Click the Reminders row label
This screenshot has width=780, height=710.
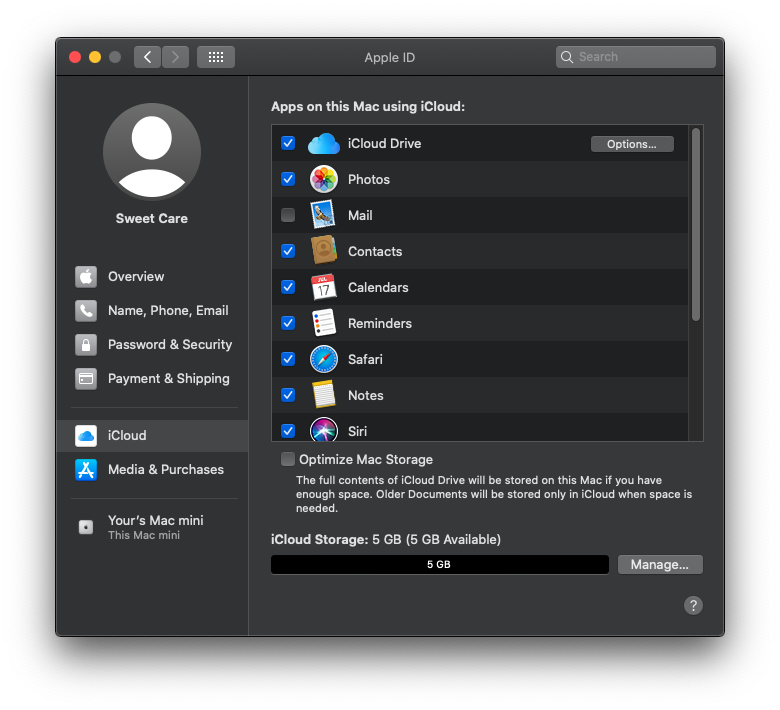(380, 323)
